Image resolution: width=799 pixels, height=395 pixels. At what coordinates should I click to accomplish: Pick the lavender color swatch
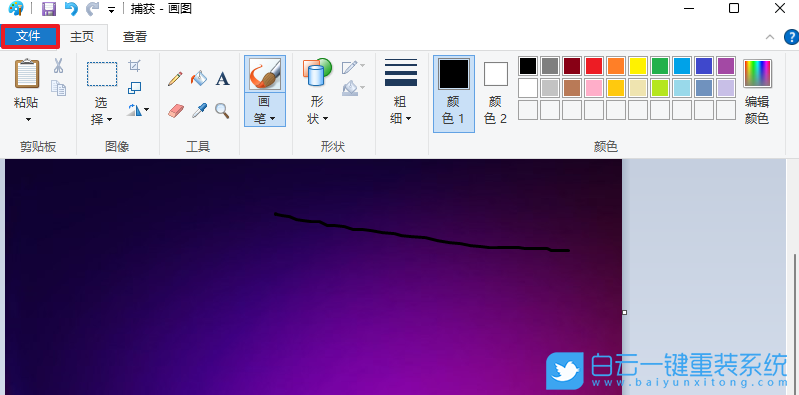coord(726,88)
